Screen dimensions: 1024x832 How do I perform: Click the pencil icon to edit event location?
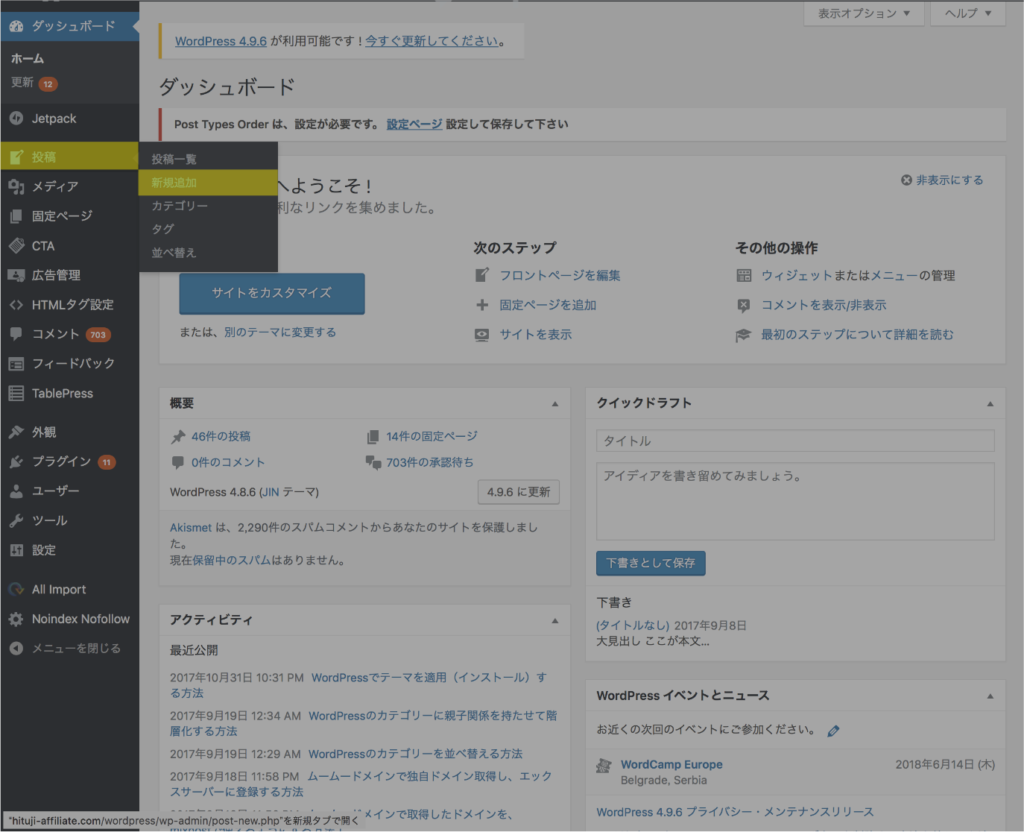[x=833, y=731]
